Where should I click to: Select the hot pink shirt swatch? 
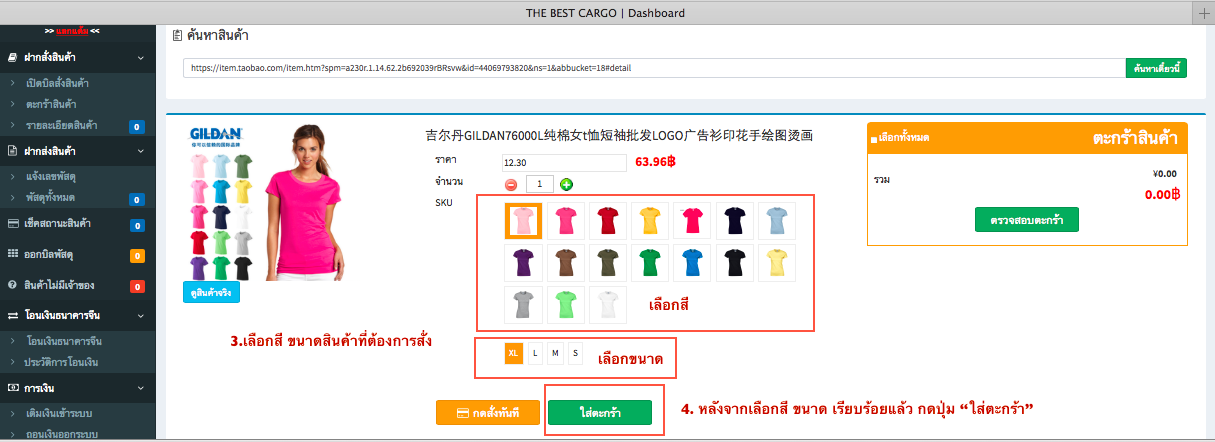pyautogui.click(x=565, y=221)
